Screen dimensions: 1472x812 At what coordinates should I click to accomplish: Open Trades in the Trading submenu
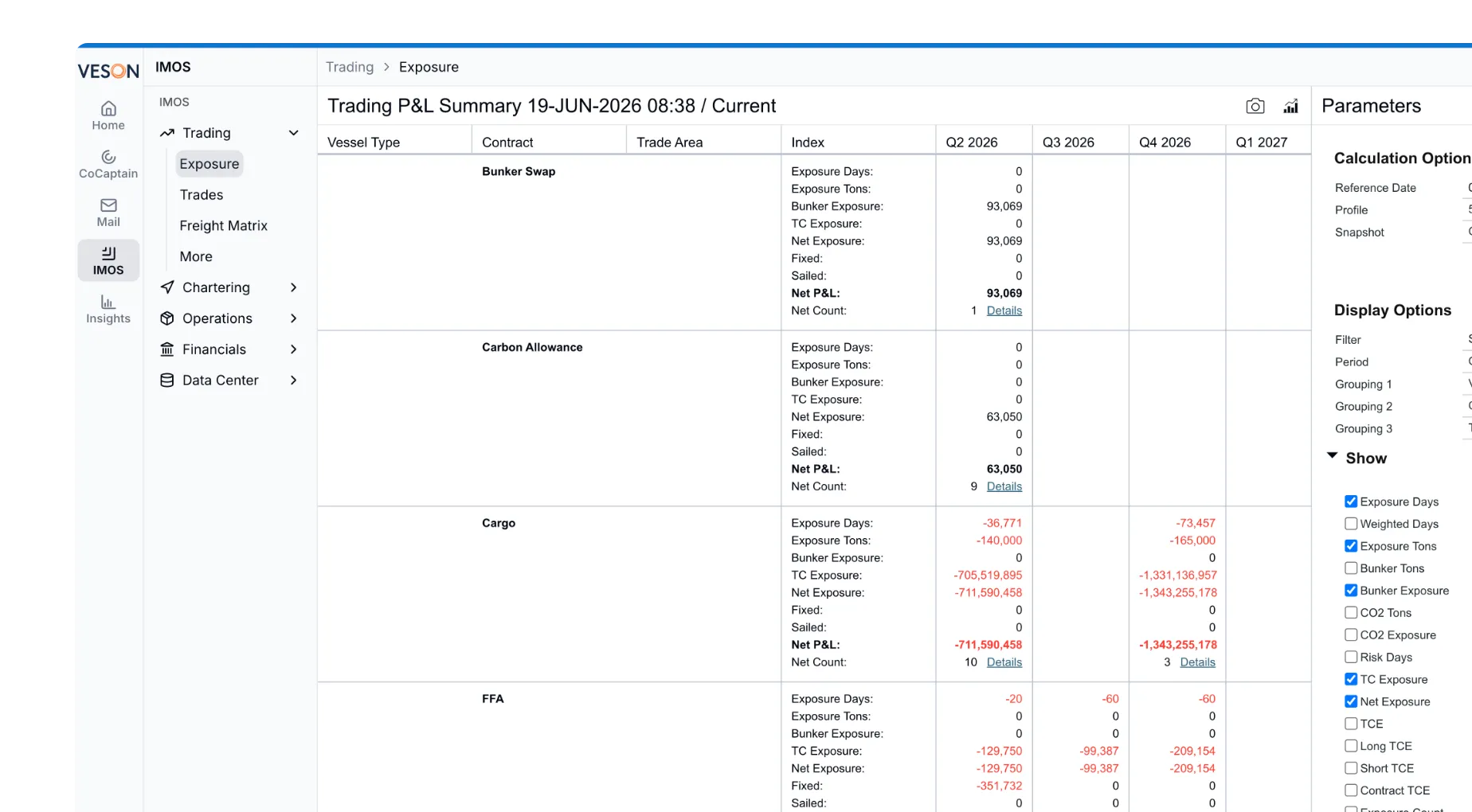202,195
